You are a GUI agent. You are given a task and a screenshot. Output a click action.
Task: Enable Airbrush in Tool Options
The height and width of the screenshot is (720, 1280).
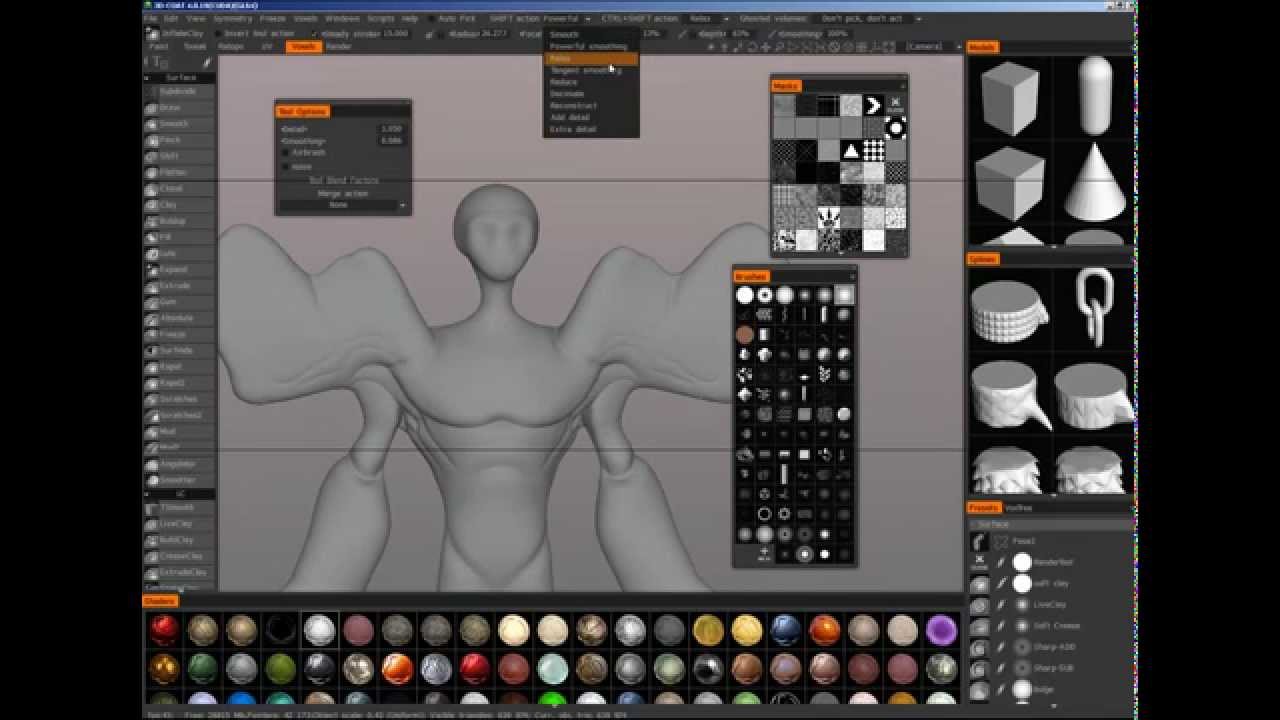click(285, 153)
